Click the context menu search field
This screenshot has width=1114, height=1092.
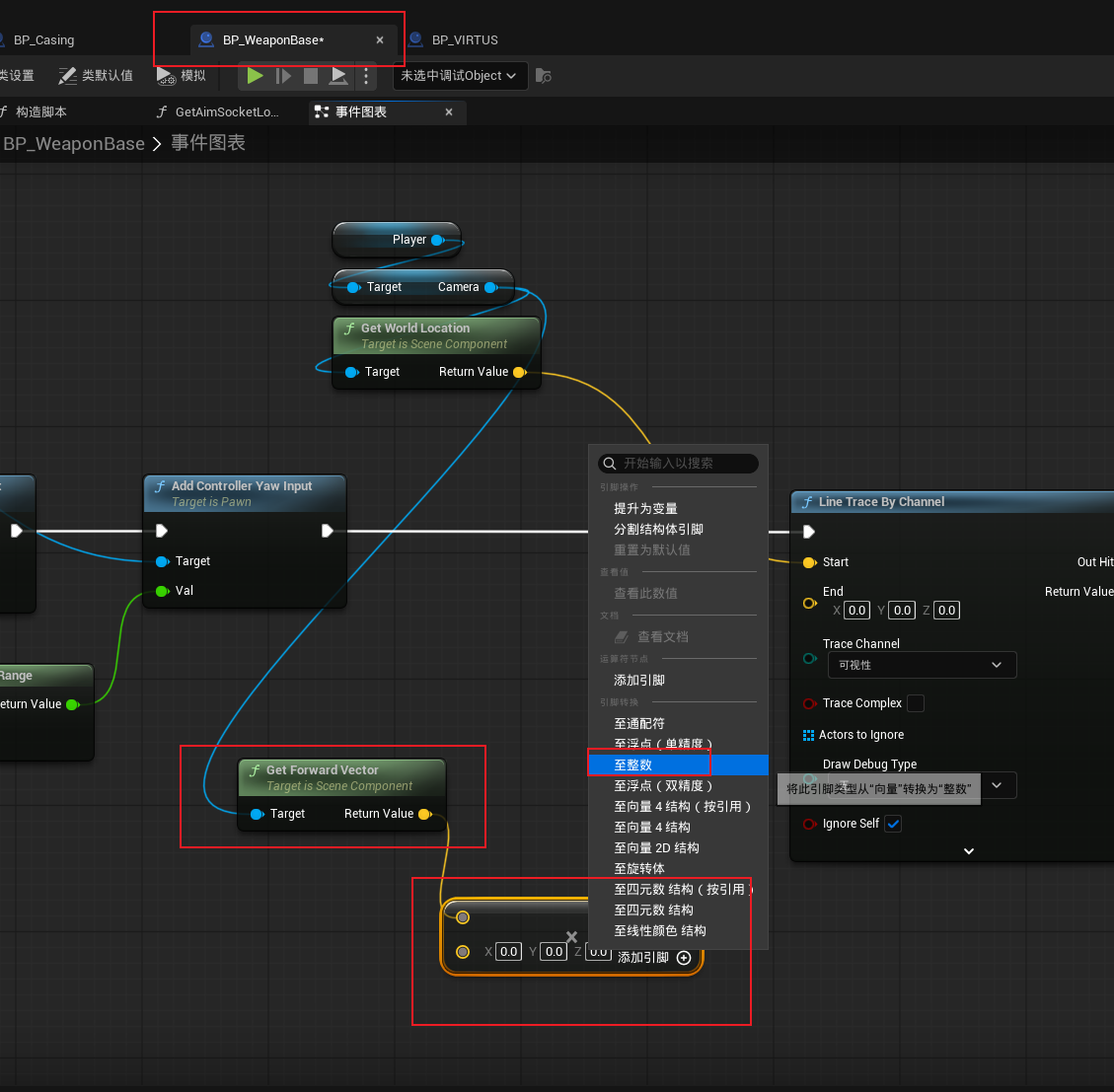click(679, 464)
